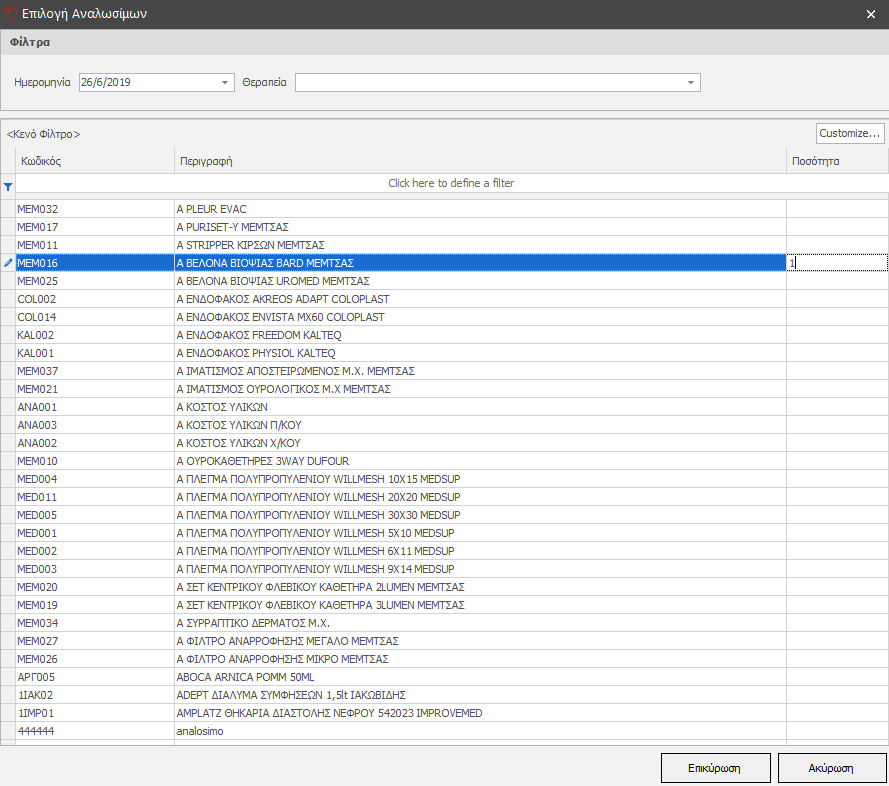Click the funnel filter icon in filter row
889x786 pixels.
[8, 186]
